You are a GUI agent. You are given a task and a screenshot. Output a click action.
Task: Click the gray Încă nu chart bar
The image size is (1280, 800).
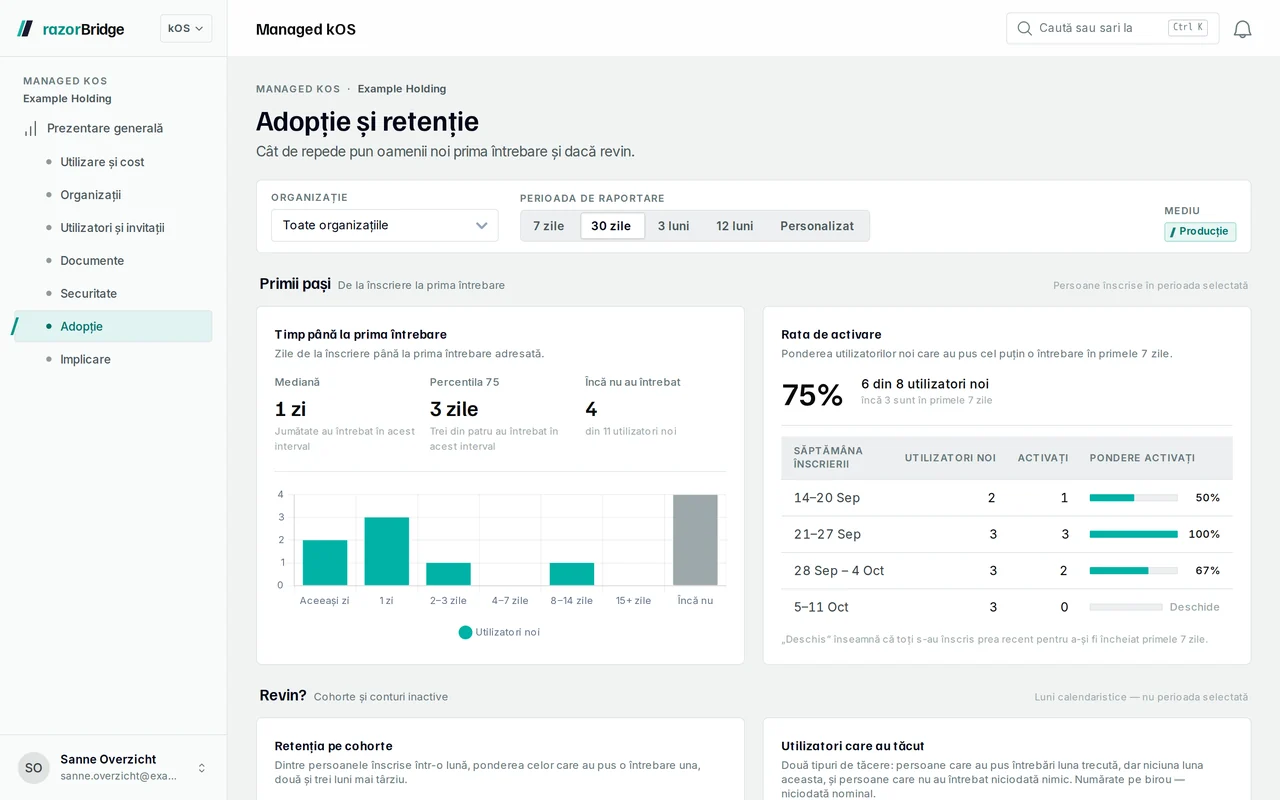point(695,540)
